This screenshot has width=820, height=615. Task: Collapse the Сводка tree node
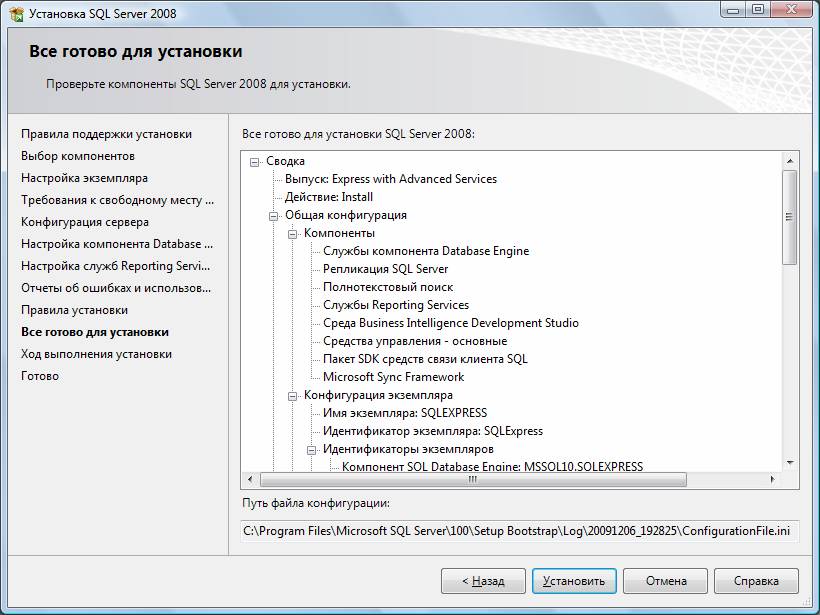tap(256, 161)
